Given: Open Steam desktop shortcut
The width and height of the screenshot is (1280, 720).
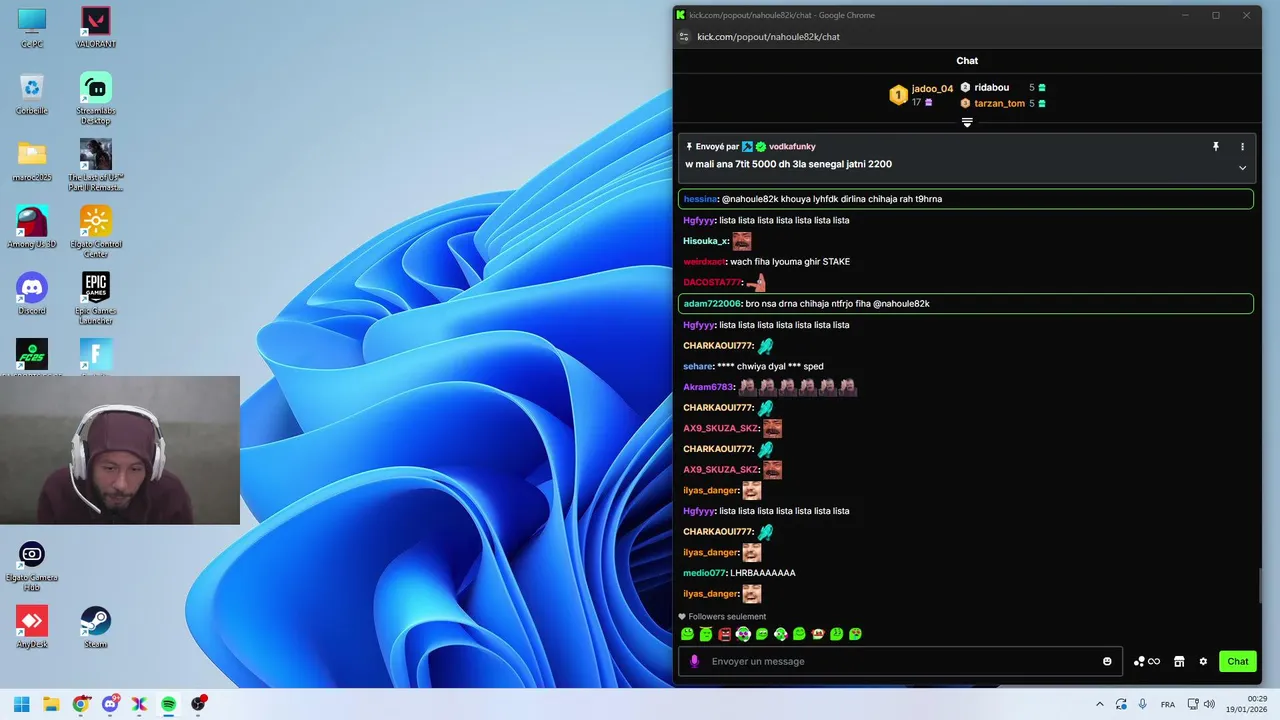Looking at the screenshot, I should tap(96, 627).
